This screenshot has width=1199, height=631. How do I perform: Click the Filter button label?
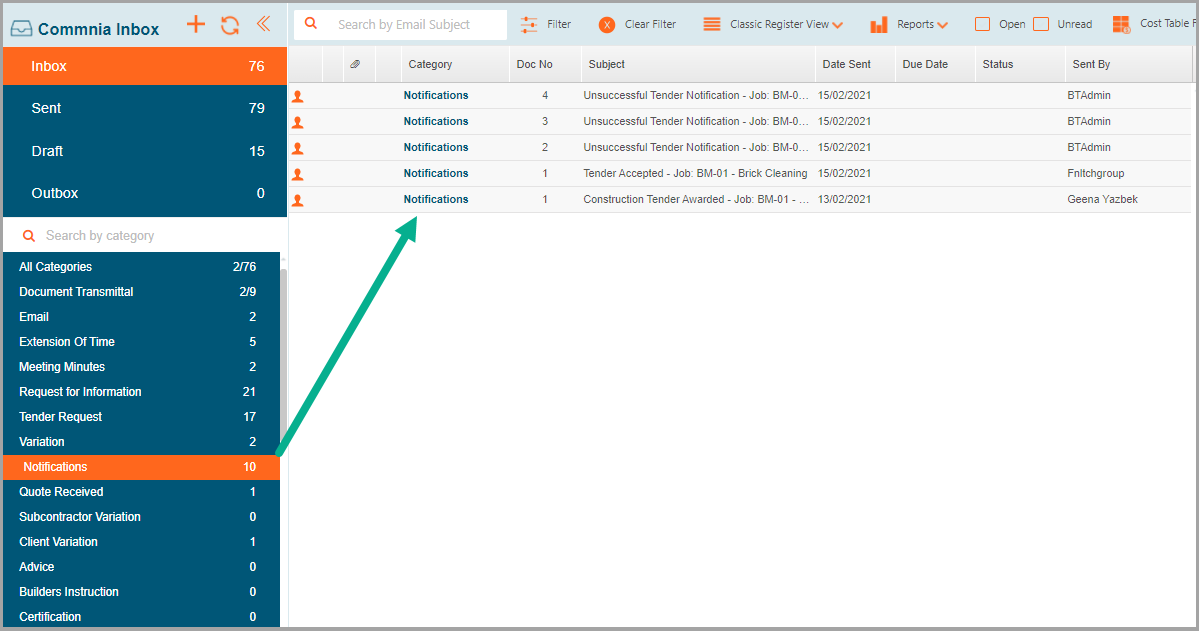(559, 24)
